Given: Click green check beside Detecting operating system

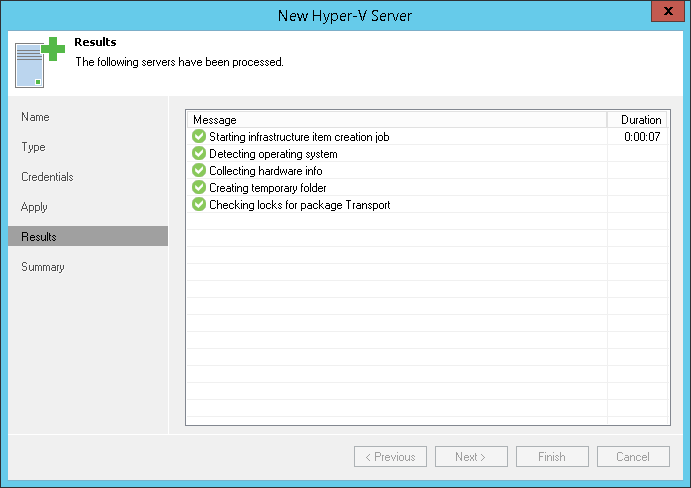Looking at the screenshot, I should [x=199, y=154].
